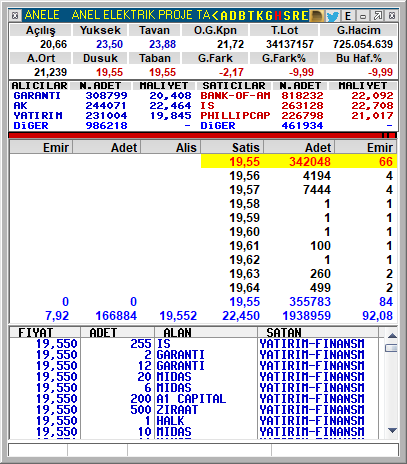Click the Yuksek header cell
The image size is (407, 464).
100,30
